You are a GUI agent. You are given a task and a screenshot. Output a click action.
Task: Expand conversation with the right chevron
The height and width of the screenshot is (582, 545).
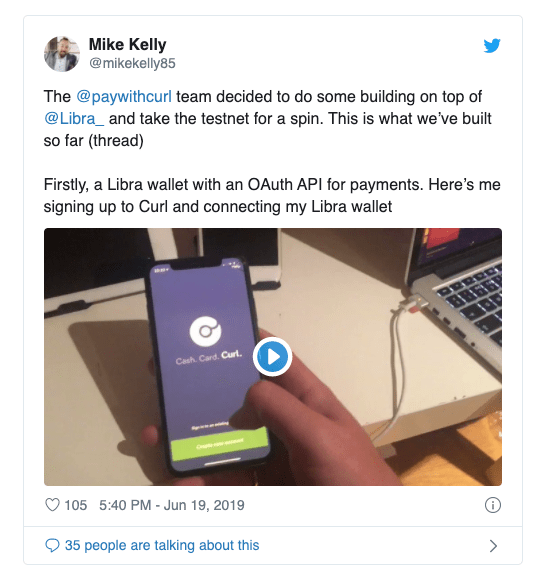tap(493, 546)
